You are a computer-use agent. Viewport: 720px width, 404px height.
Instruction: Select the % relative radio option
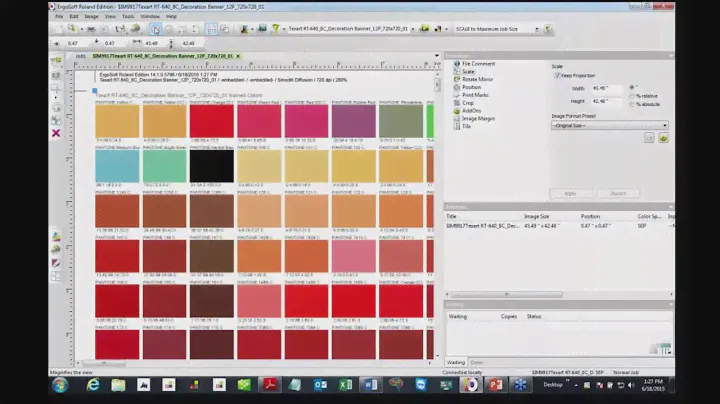pos(632,95)
